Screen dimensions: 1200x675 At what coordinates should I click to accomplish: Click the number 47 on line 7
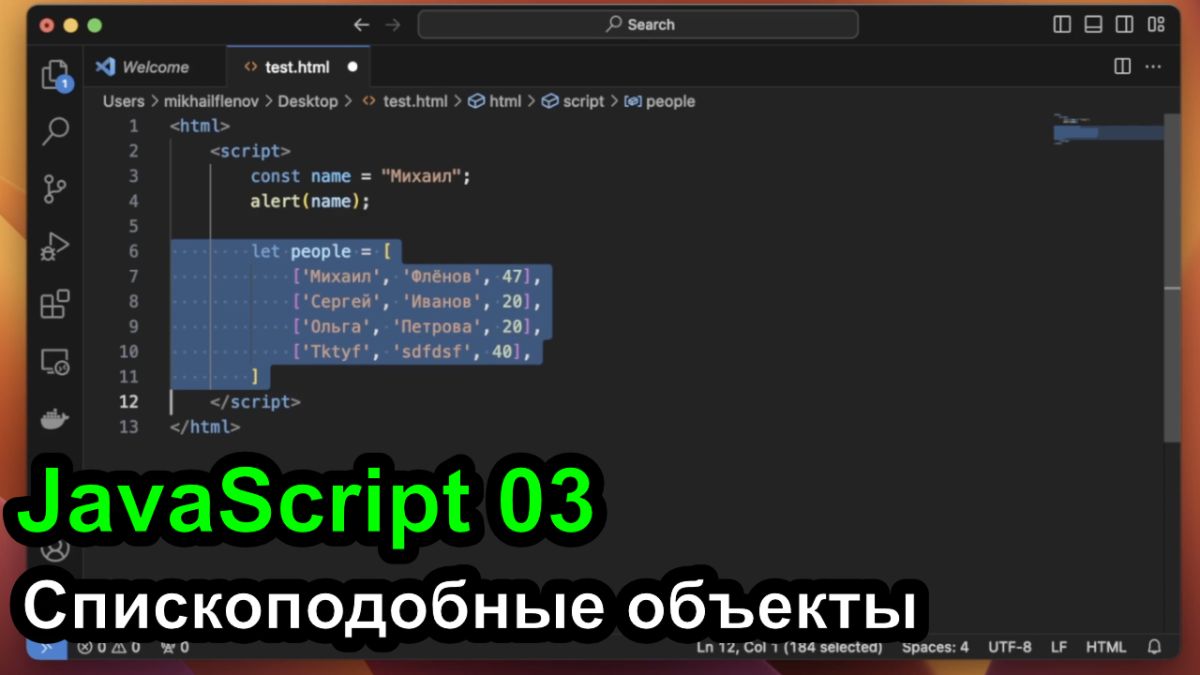(512, 276)
